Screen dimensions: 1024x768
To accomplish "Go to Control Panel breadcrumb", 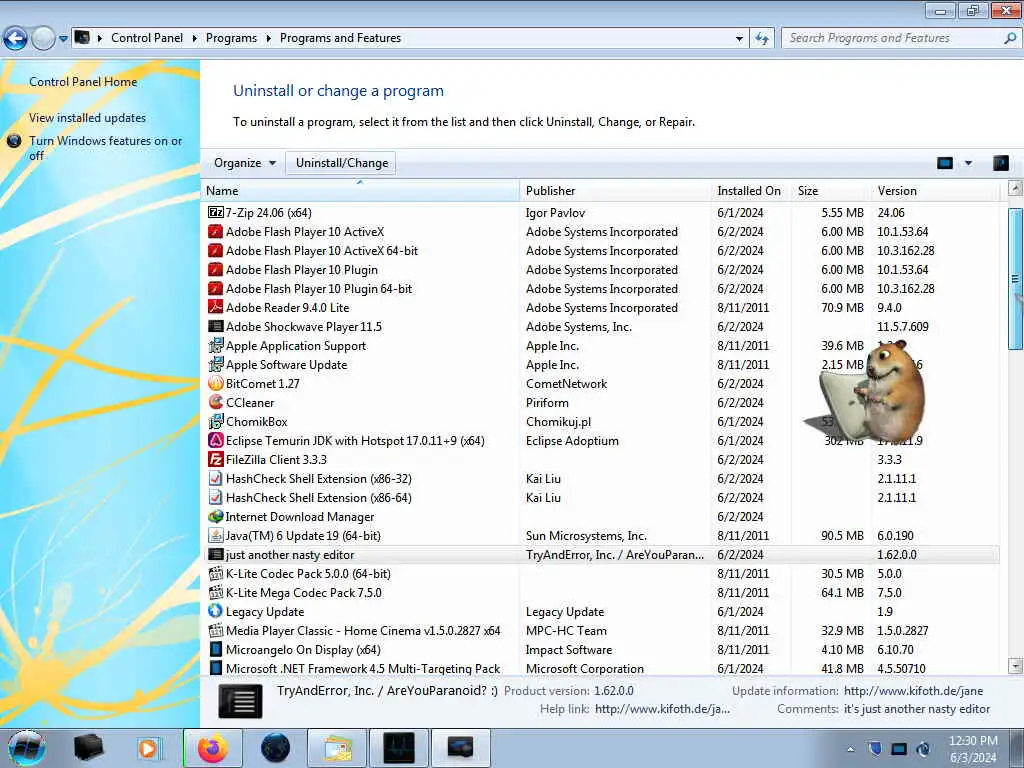I will tap(147, 38).
